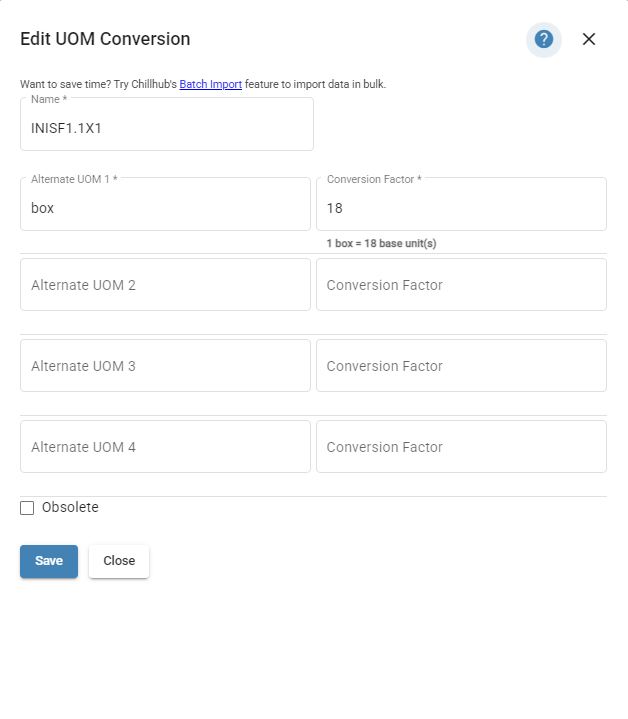Click the Obsolete label text
The width and height of the screenshot is (628, 719).
coord(70,508)
